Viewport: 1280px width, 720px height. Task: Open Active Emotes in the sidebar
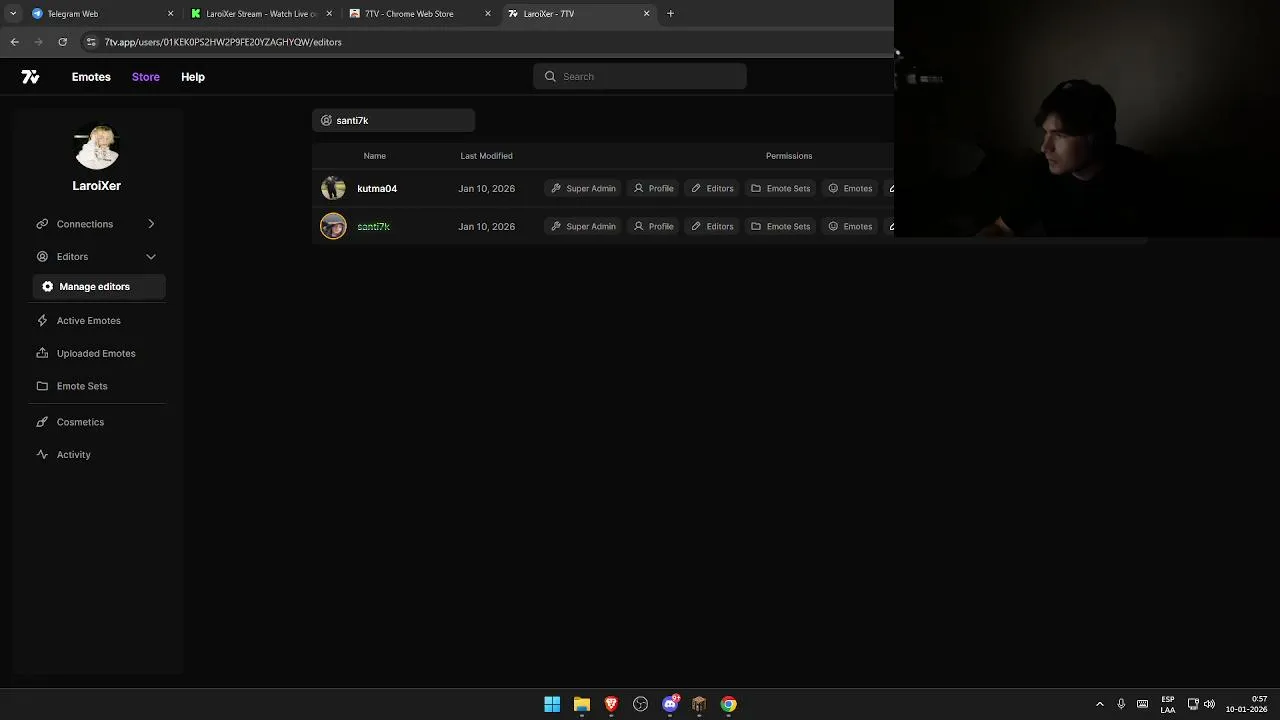[89, 321]
